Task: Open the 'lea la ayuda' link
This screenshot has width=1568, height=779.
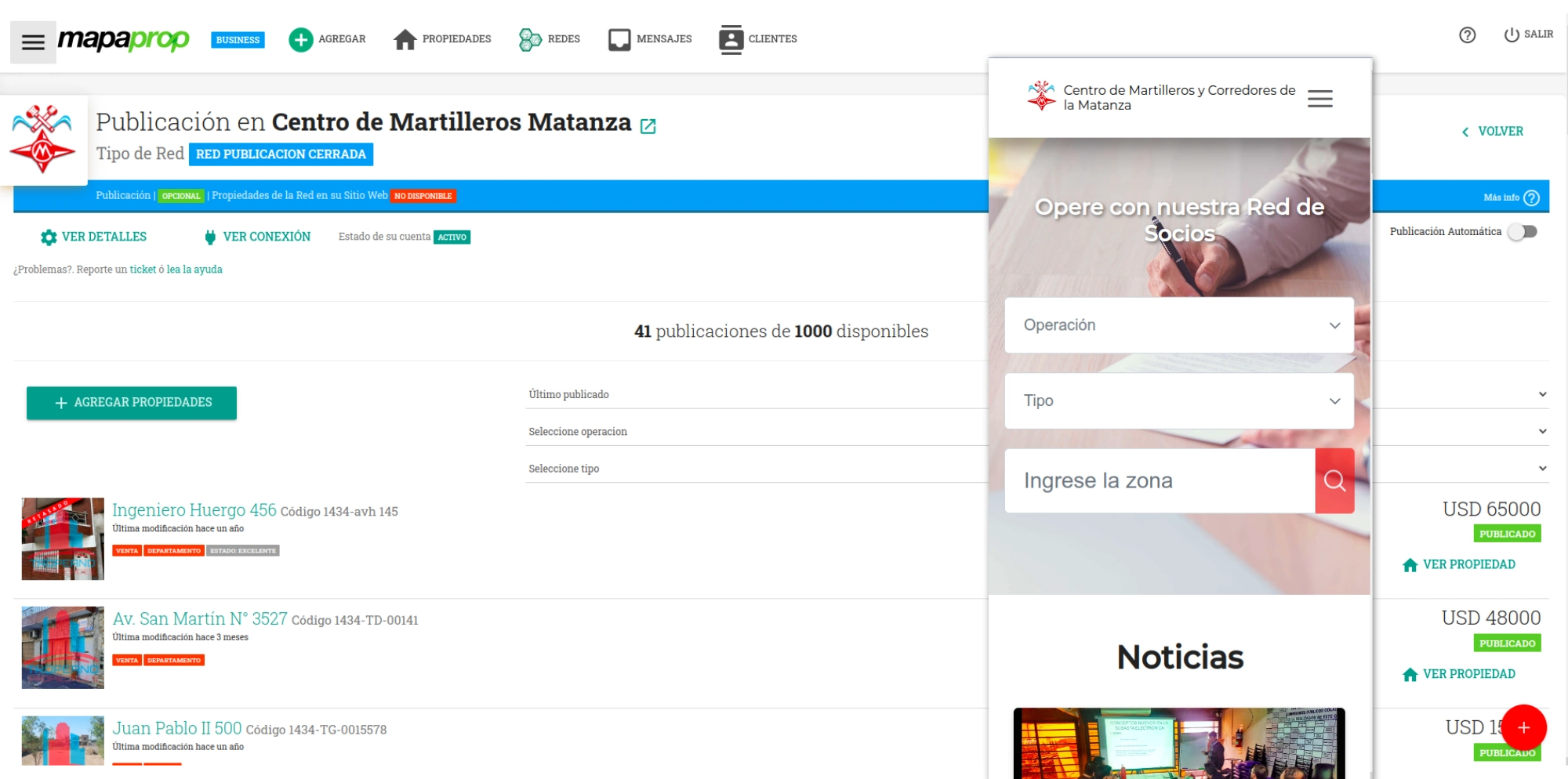Action: click(194, 270)
